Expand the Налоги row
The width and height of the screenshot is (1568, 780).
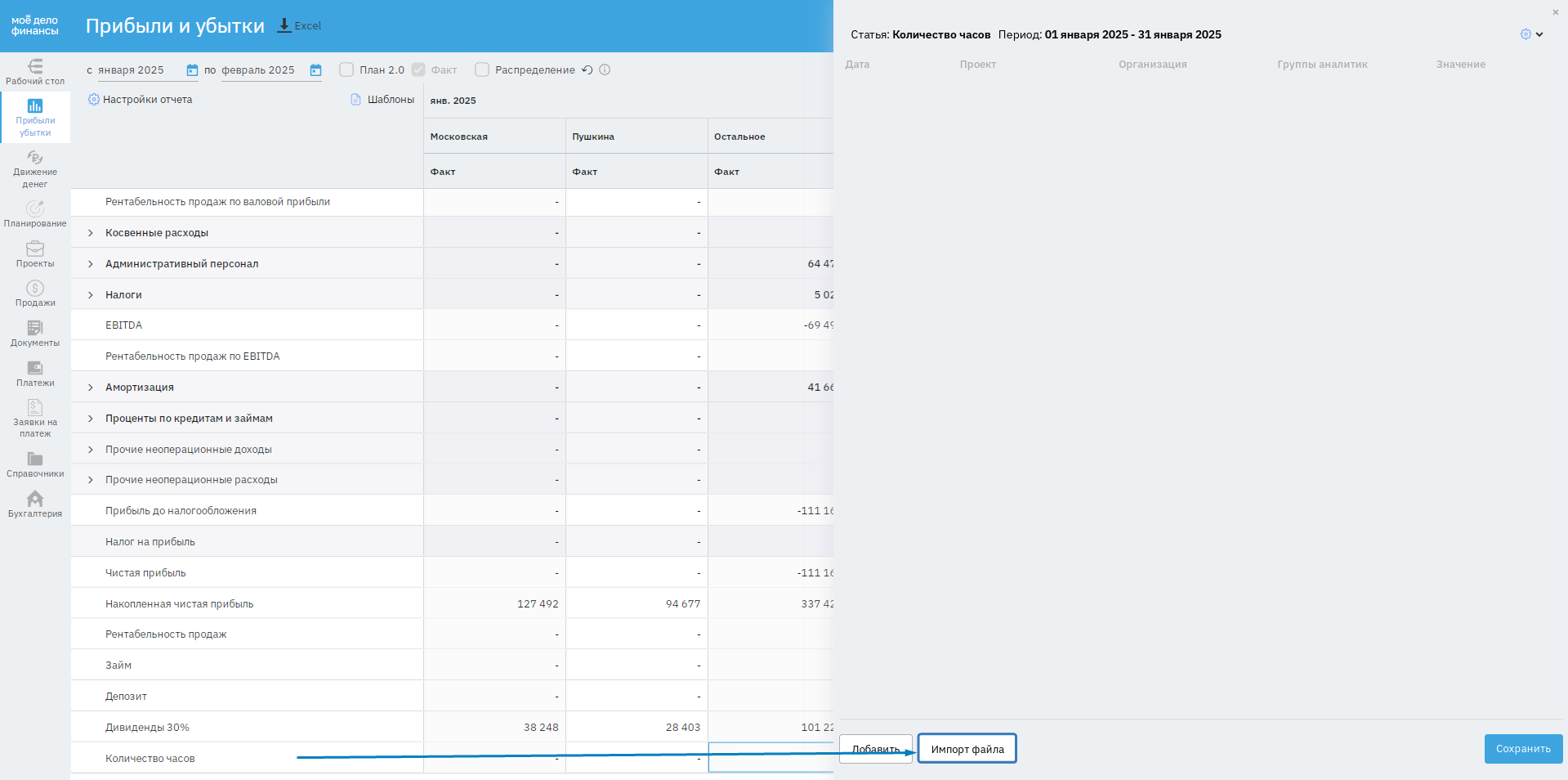[91, 295]
